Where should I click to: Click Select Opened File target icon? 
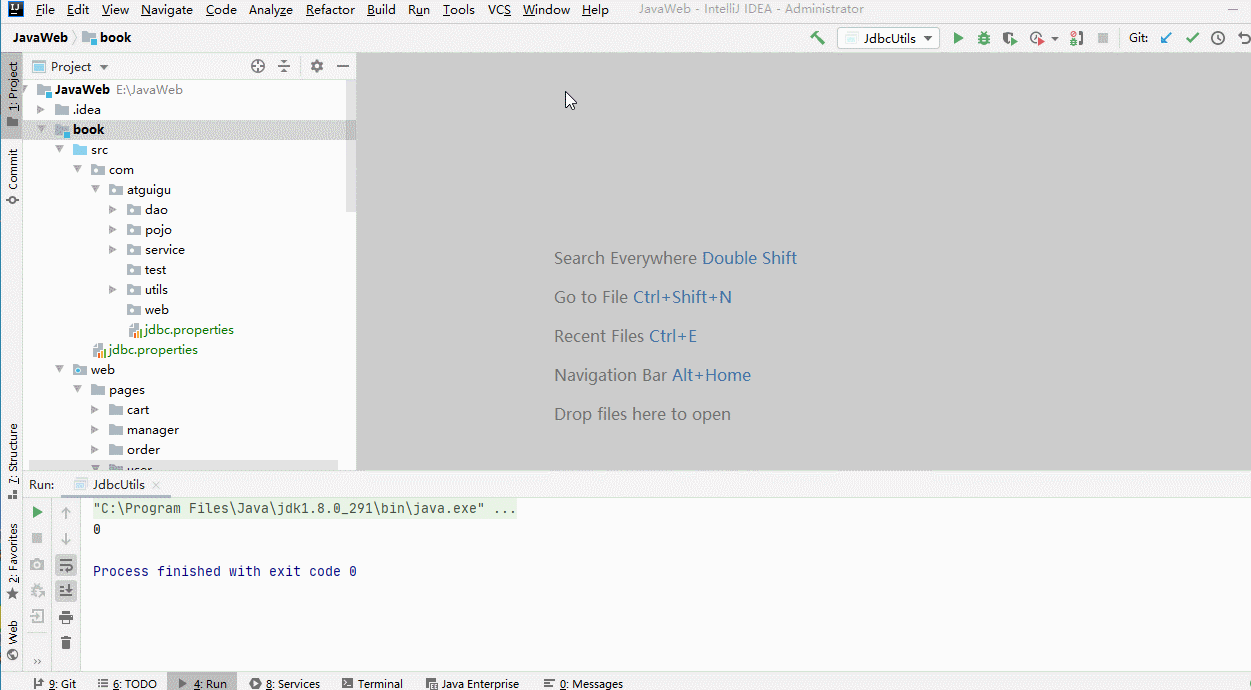pos(258,66)
